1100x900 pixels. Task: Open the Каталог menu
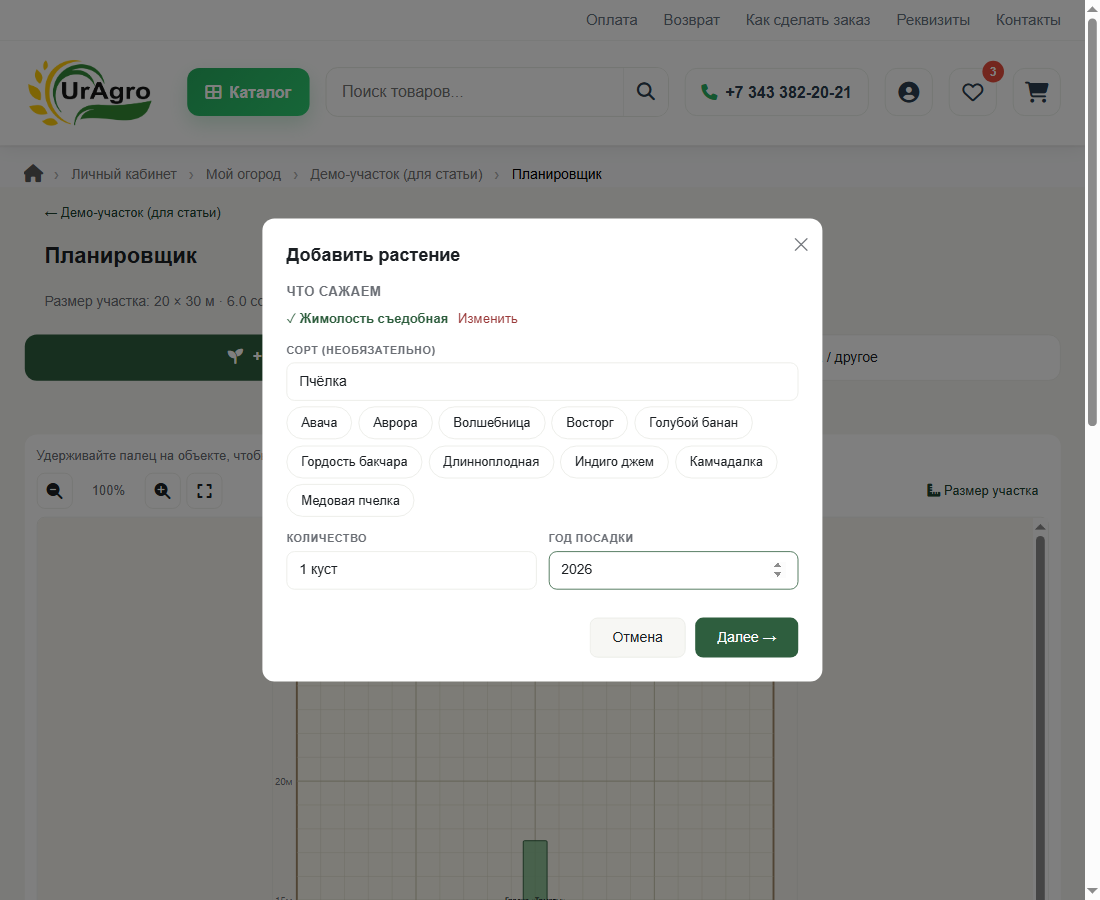click(248, 92)
